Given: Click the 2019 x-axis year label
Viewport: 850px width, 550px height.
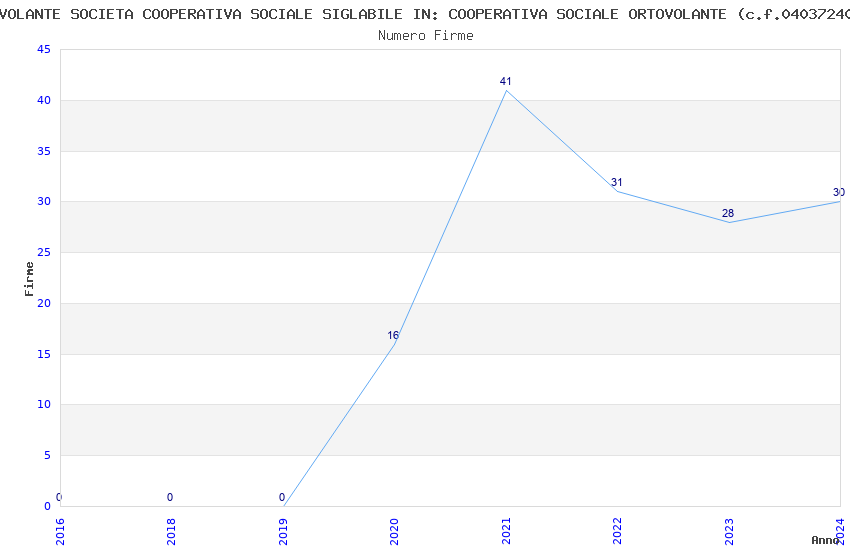Looking at the screenshot, I should (283, 531).
